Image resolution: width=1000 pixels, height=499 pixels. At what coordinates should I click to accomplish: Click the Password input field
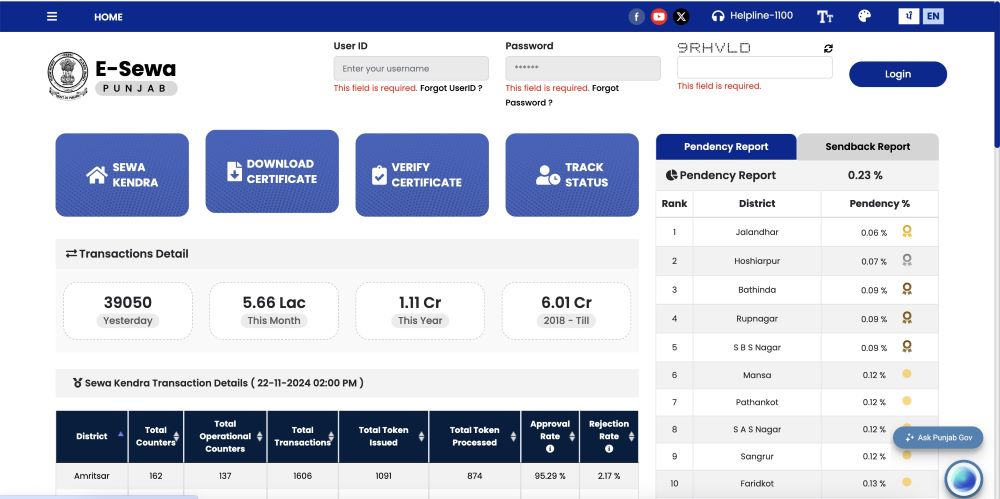point(583,68)
